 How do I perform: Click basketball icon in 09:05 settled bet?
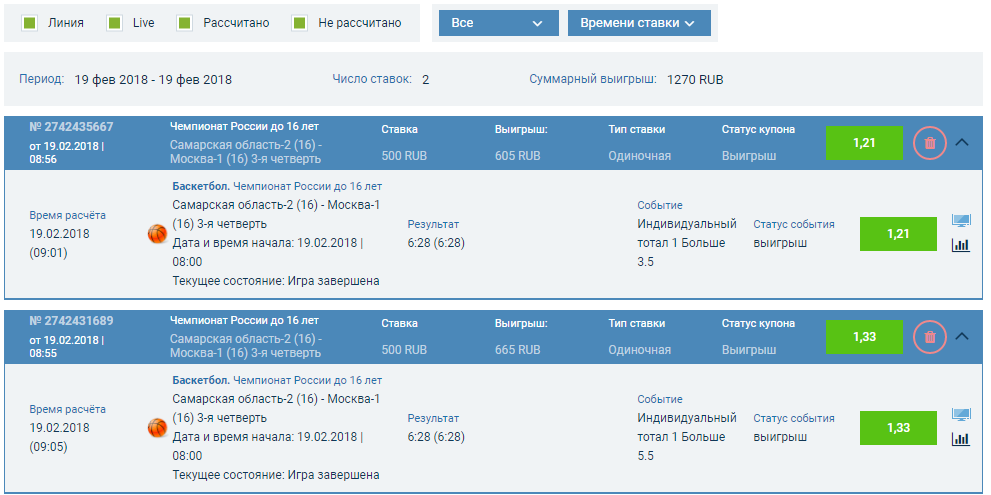pos(157,428)
